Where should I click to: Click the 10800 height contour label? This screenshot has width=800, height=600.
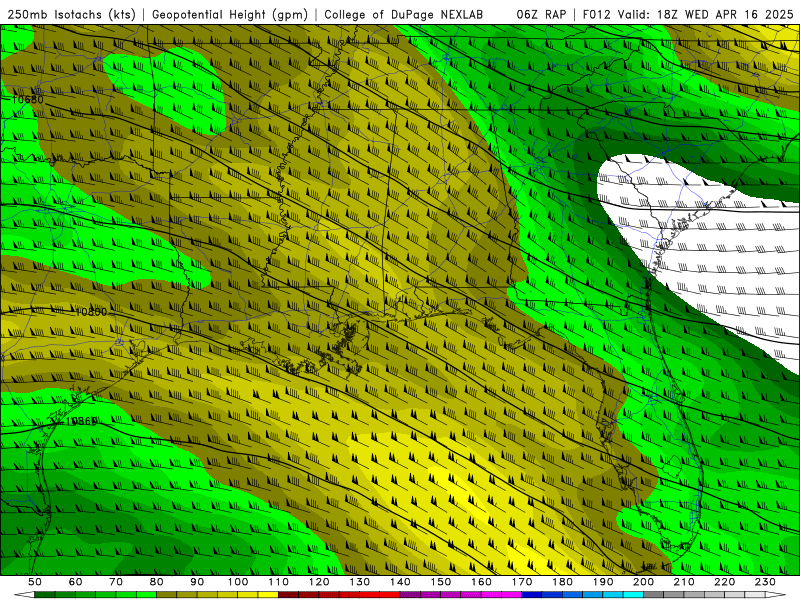(91, 312)
